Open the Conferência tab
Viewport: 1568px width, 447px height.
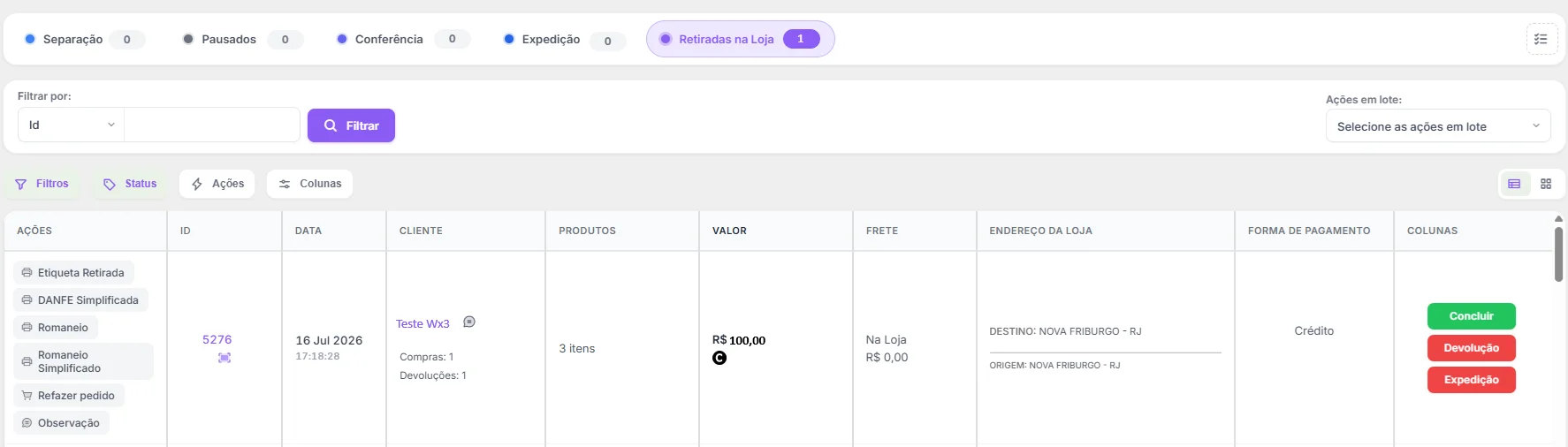(402, 40)
